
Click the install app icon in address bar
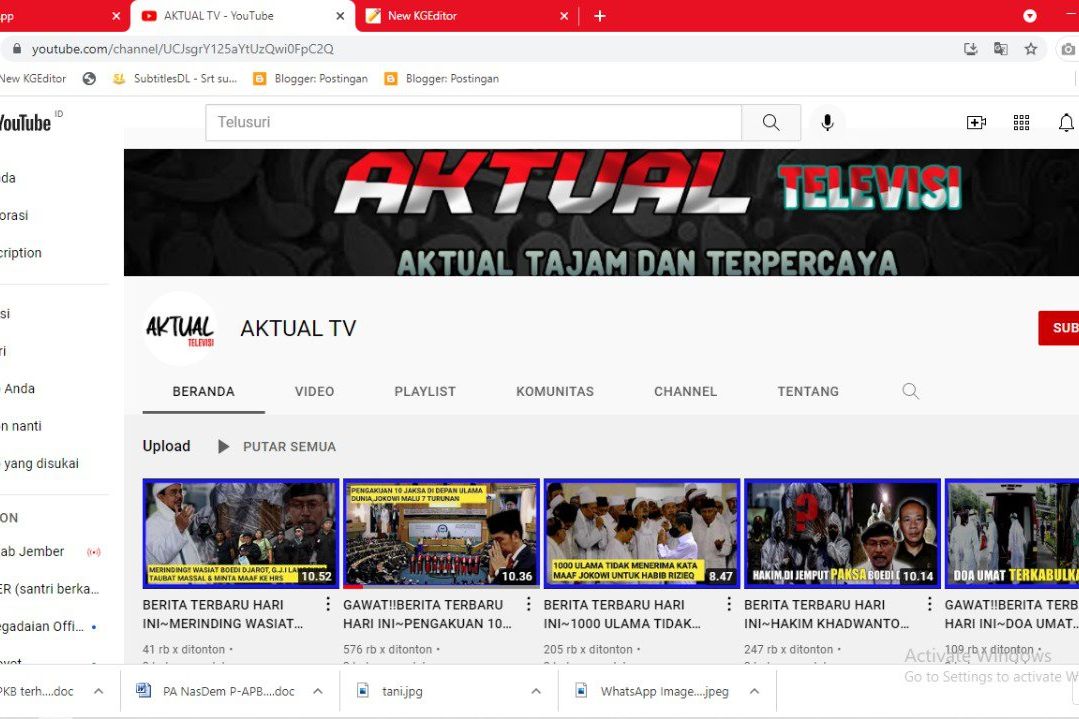tap(970, 49)
